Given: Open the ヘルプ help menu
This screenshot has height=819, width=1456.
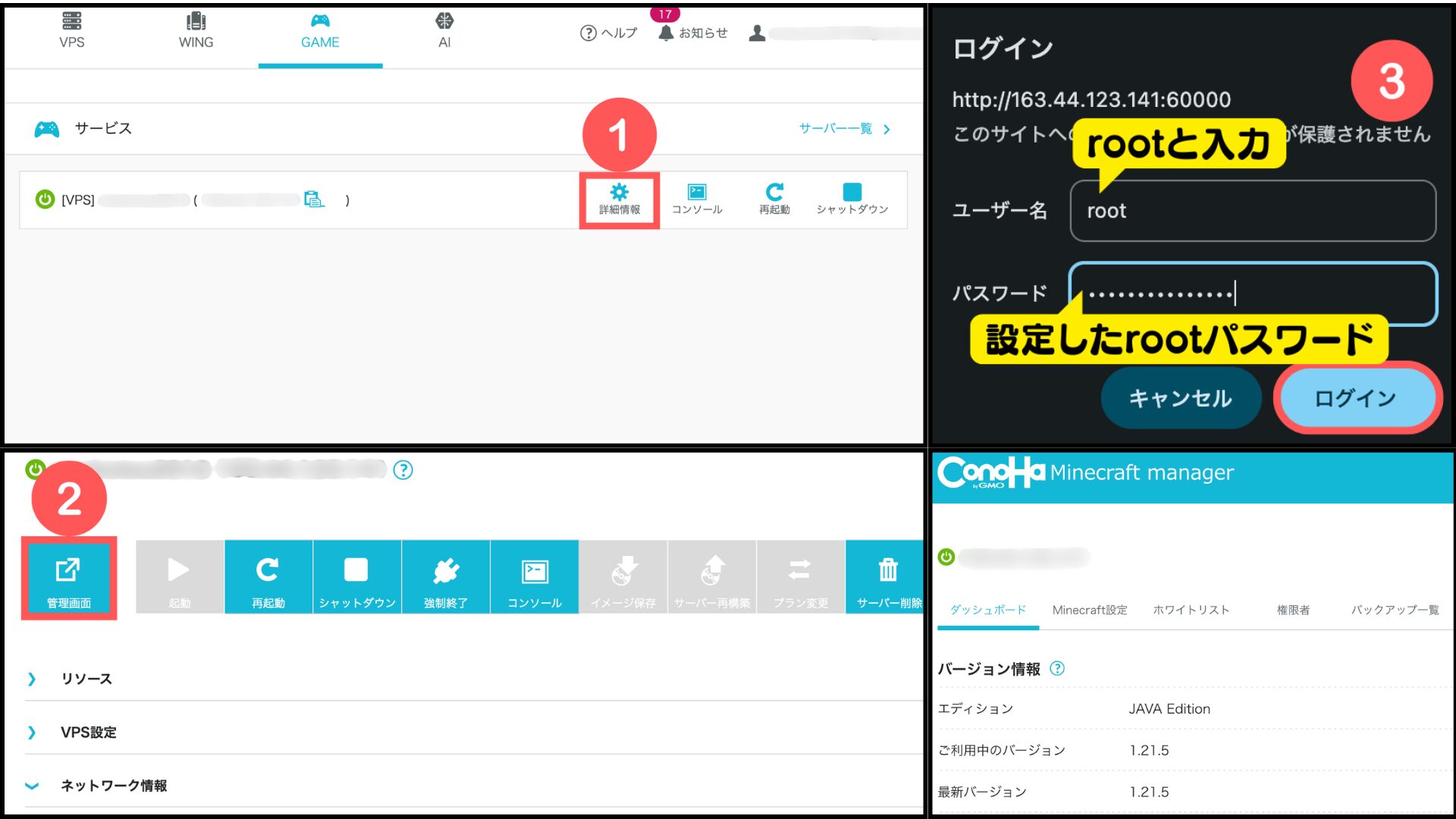Looking at the screenshot, I should (x=608, y=33).
